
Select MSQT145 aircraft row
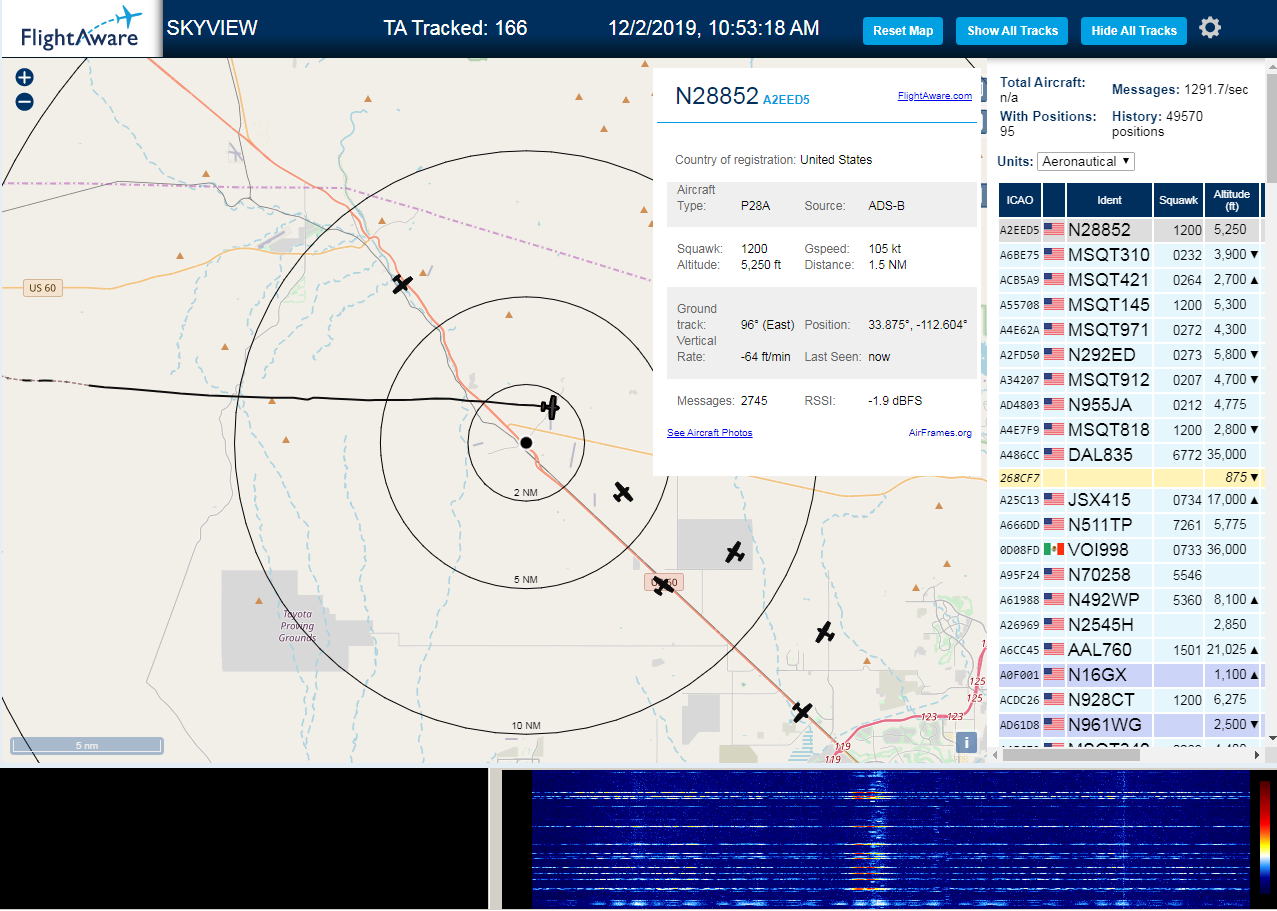1130,304
